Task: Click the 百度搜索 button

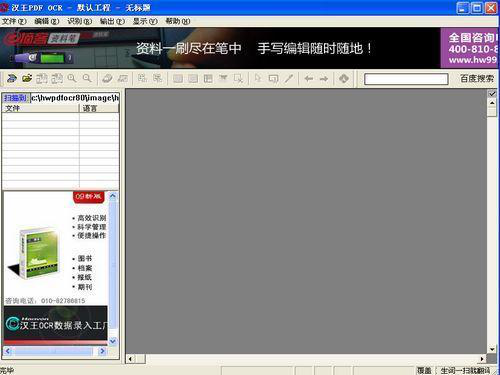Action: [477, 79]
